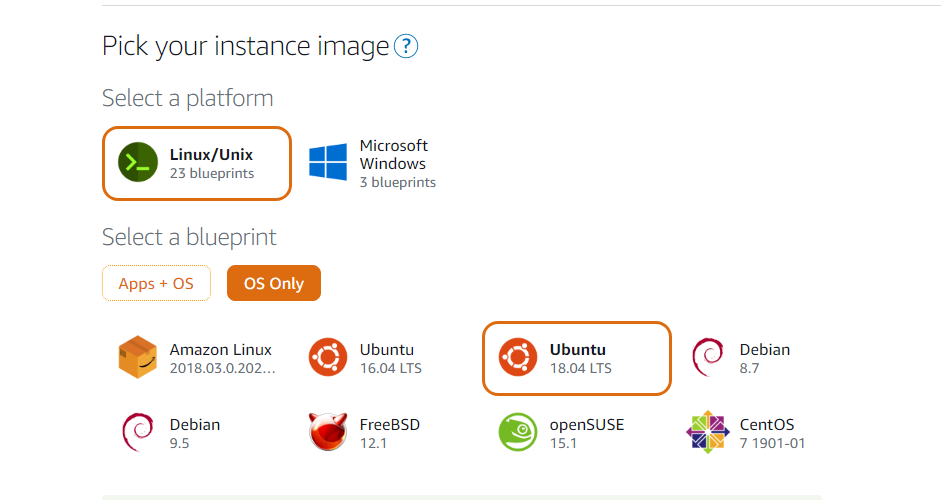941x500 pixels.
Task: Click the Linux/Unix terminal icon
Action: [138, 163]
